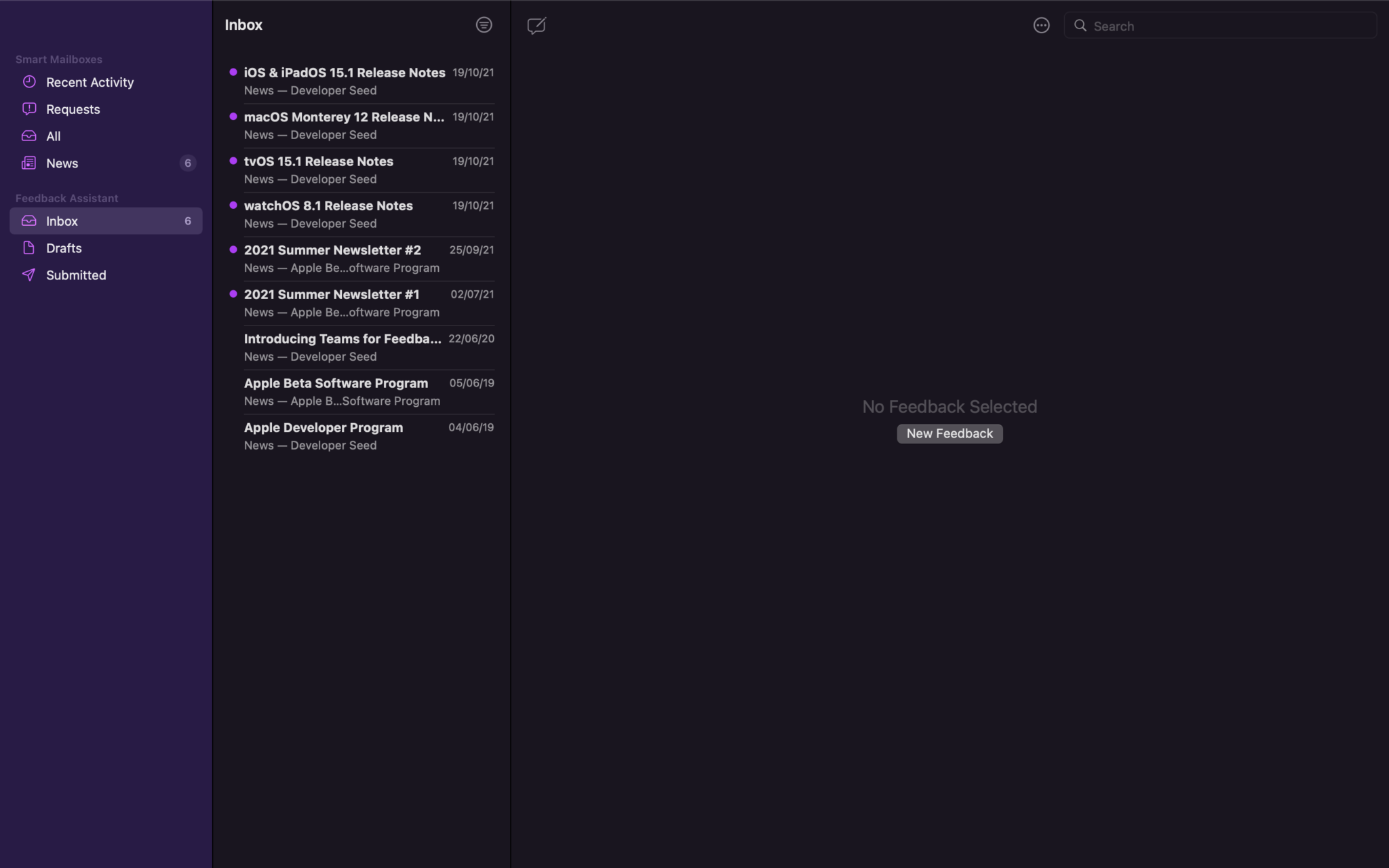Click the Drafts document icon
This screenshot has width=1389, height=868.
(29, 248)
